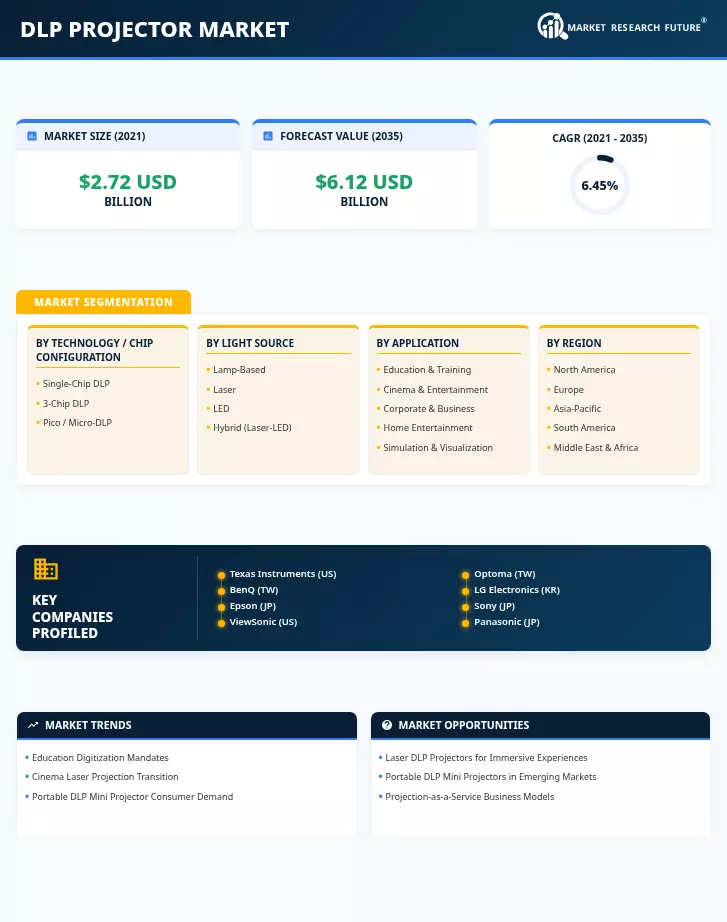The height and width of the screenshot is (922, 727).
Task: Click ViewSonic (US) company name
Action: [263, 622]
